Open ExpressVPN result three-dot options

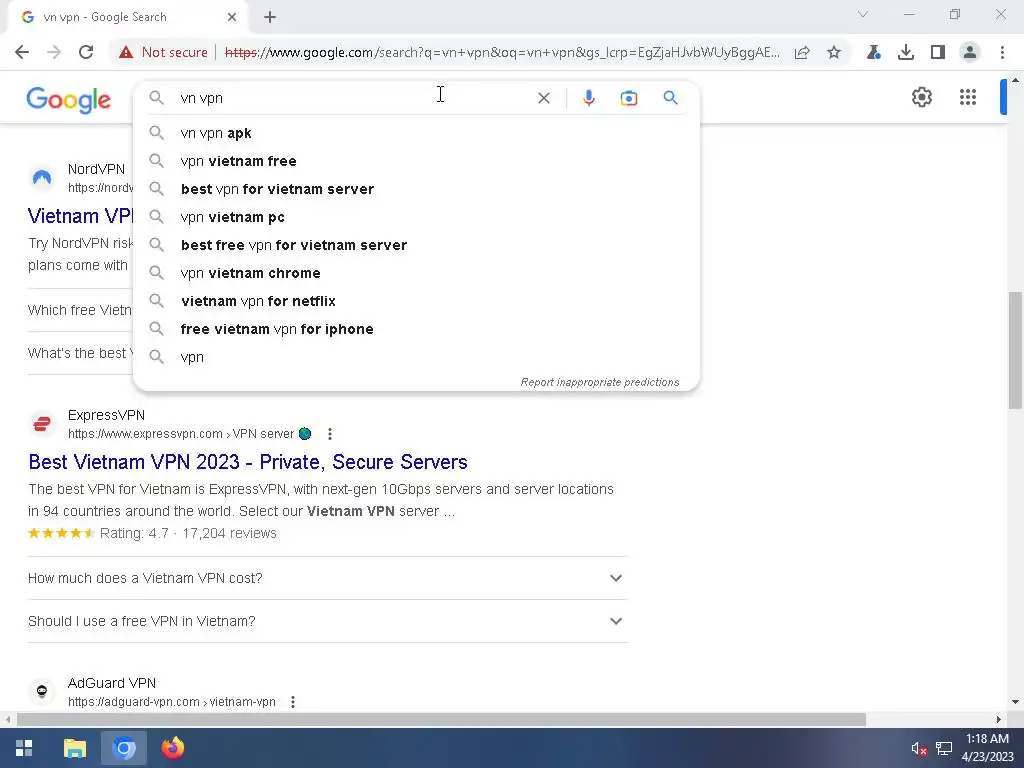330,434
